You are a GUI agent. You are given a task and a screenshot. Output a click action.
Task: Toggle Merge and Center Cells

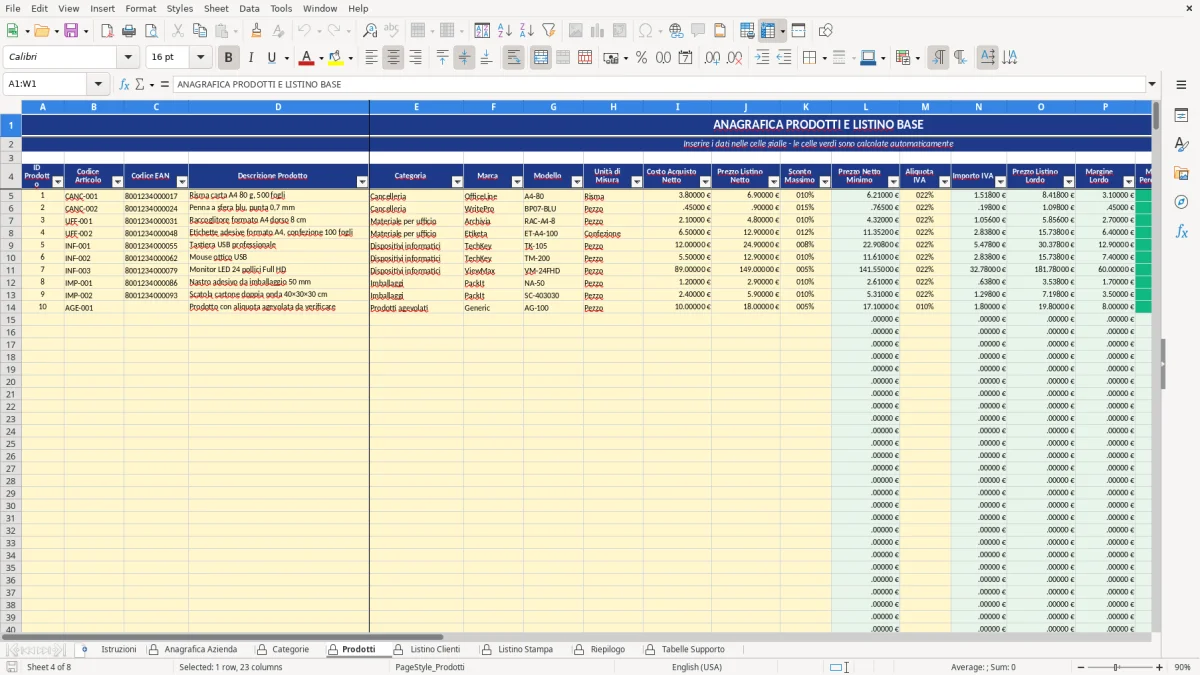(x=541, y=58)
